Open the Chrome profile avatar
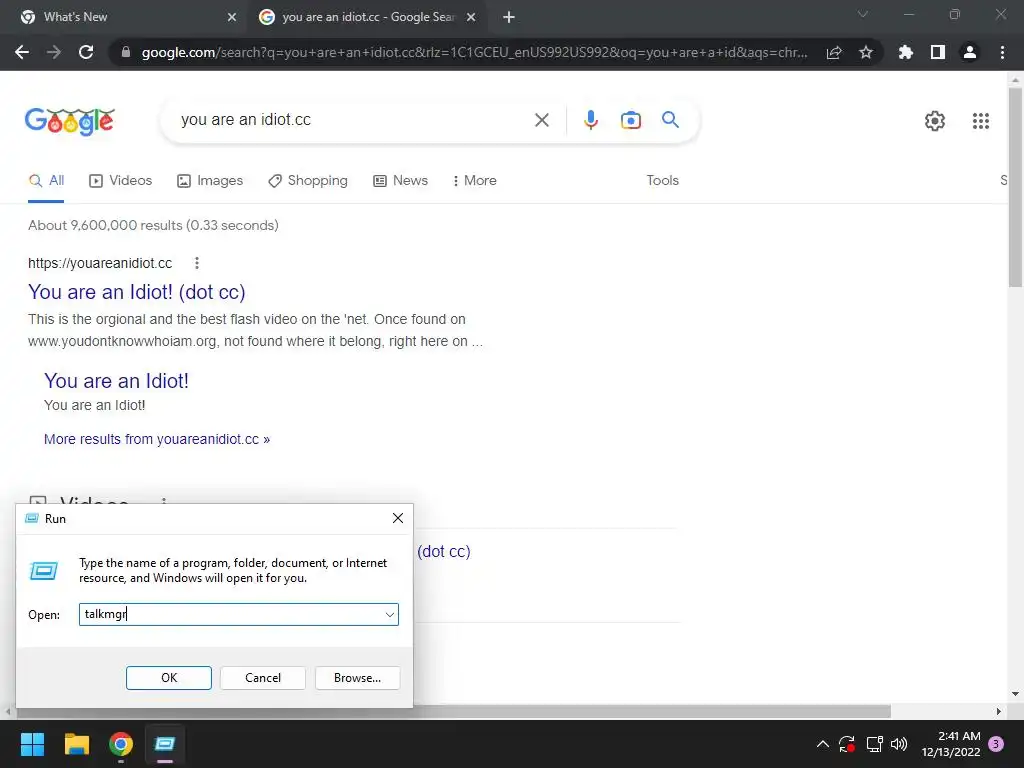1024x768 pixels. pyautogui.click(x=970, y=52)
